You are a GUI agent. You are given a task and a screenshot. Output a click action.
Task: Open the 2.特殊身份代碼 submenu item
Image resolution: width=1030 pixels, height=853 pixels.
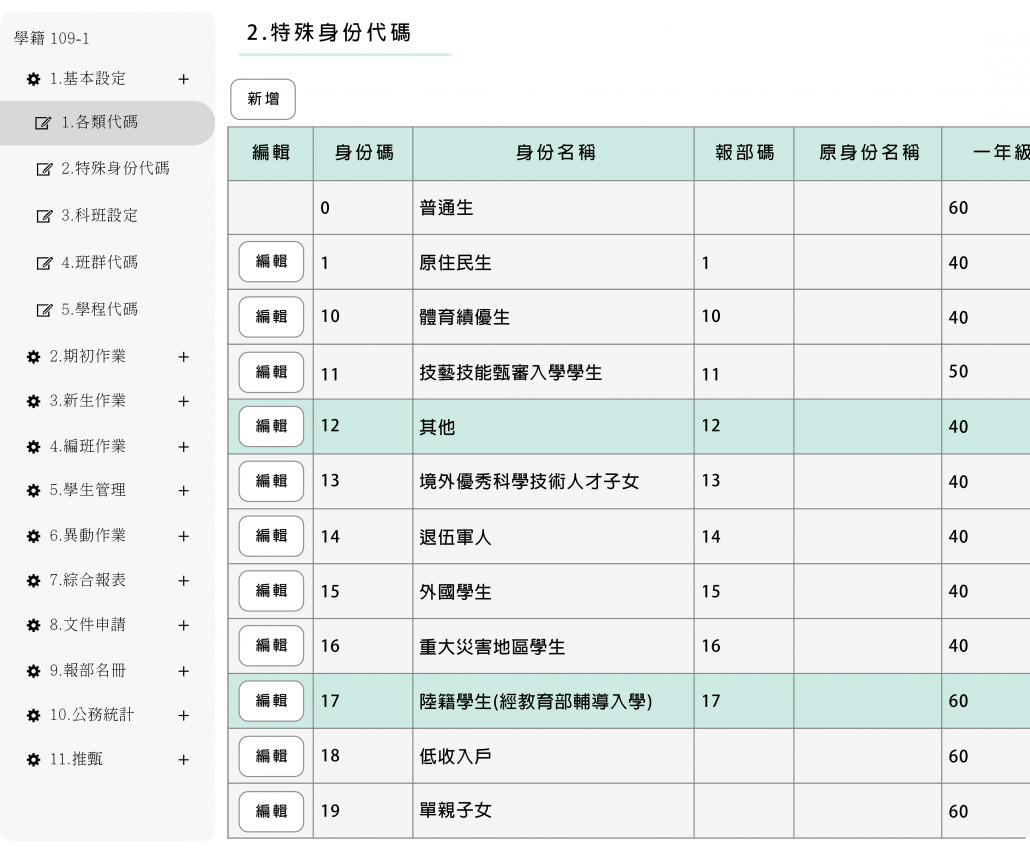click(x=115, y=169)
